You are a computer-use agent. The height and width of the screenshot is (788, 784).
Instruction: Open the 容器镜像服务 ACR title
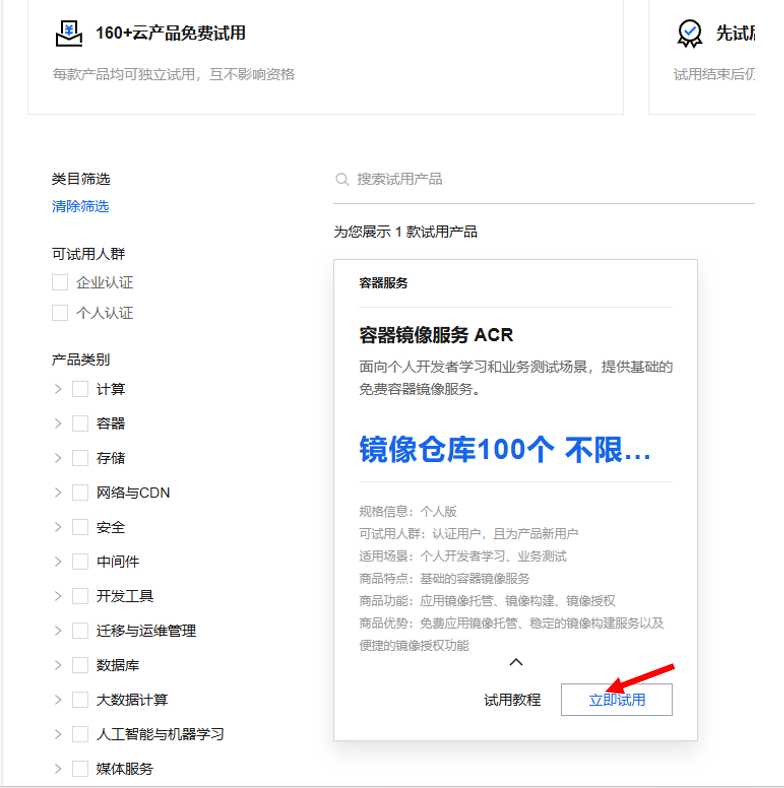[x=436, y=335]
